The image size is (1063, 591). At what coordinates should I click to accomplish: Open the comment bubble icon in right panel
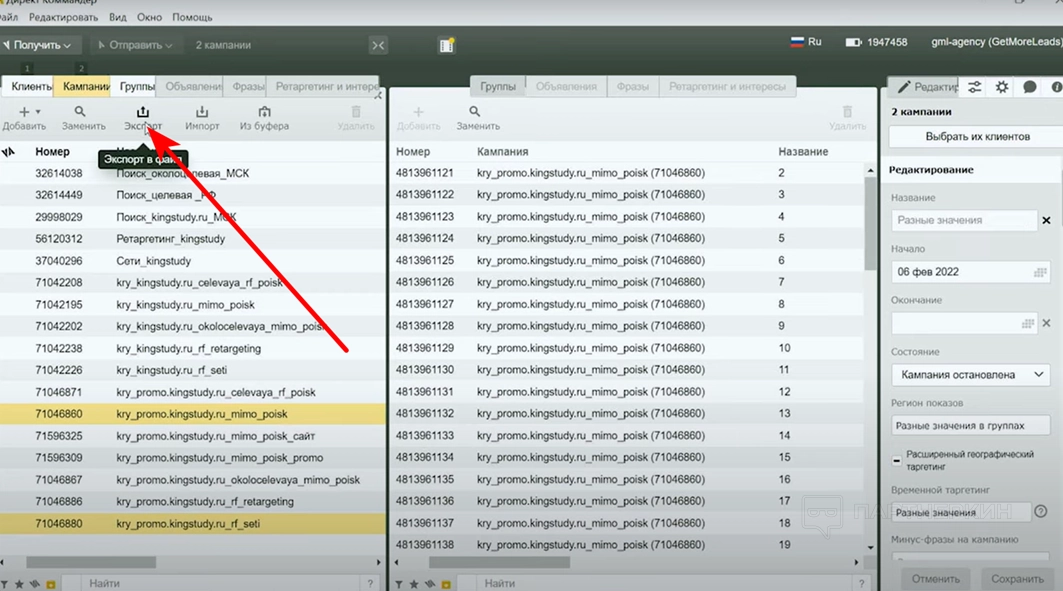[x=1030, y=87]
